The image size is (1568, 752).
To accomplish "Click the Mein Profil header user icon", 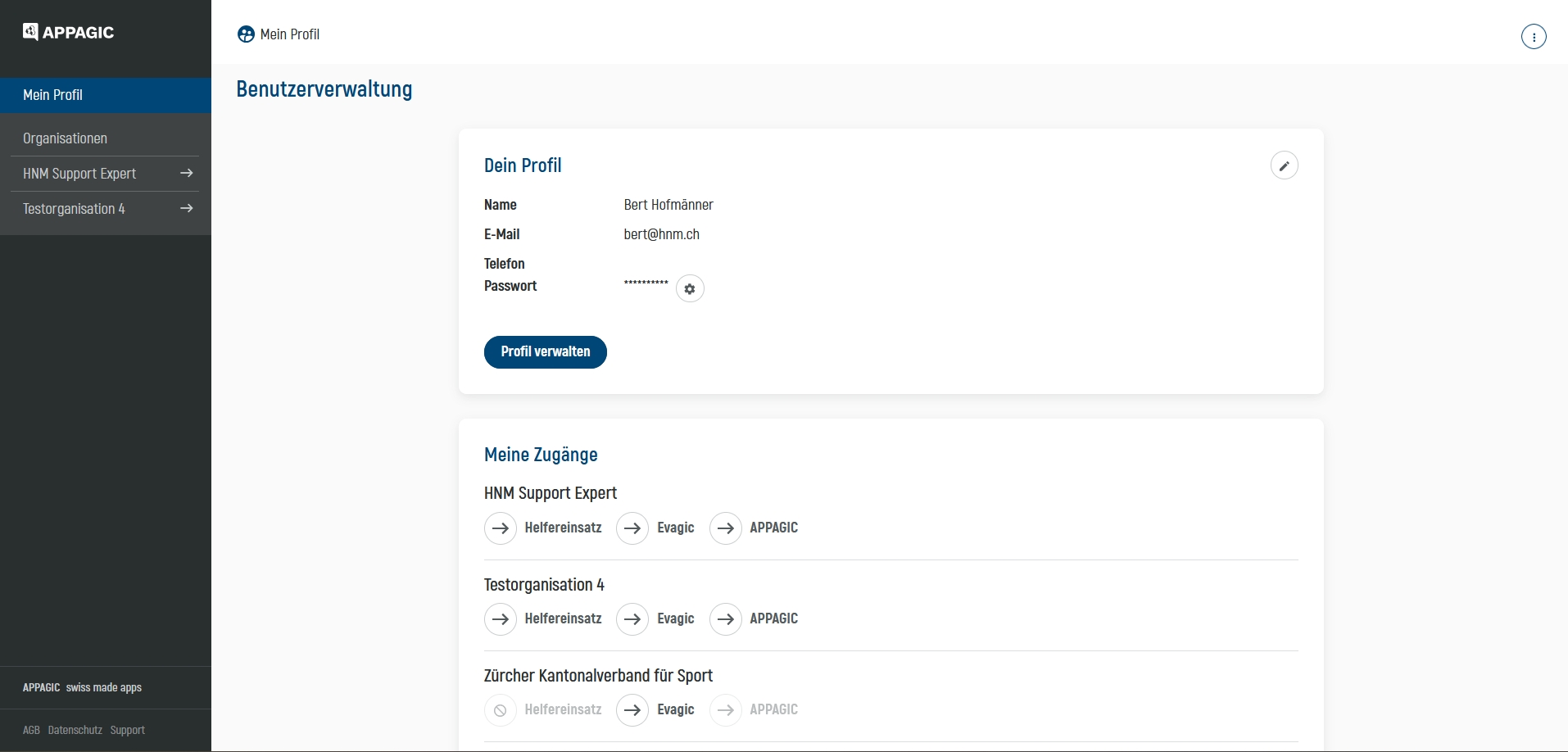I will click(x=246, y=34).
